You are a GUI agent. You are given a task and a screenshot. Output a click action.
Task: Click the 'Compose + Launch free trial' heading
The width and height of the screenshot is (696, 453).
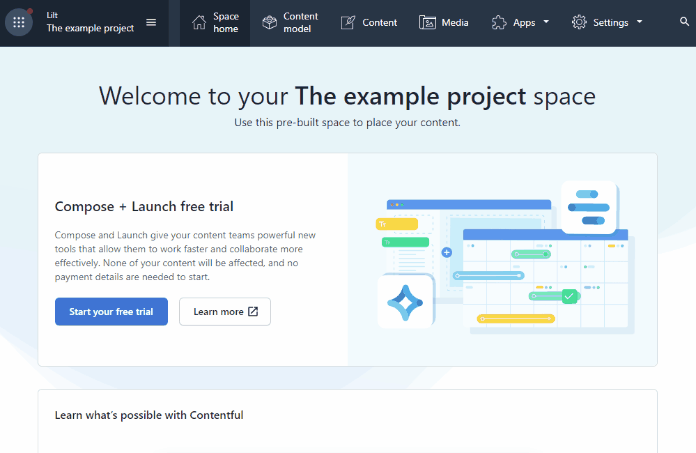(x=144, y=206)
